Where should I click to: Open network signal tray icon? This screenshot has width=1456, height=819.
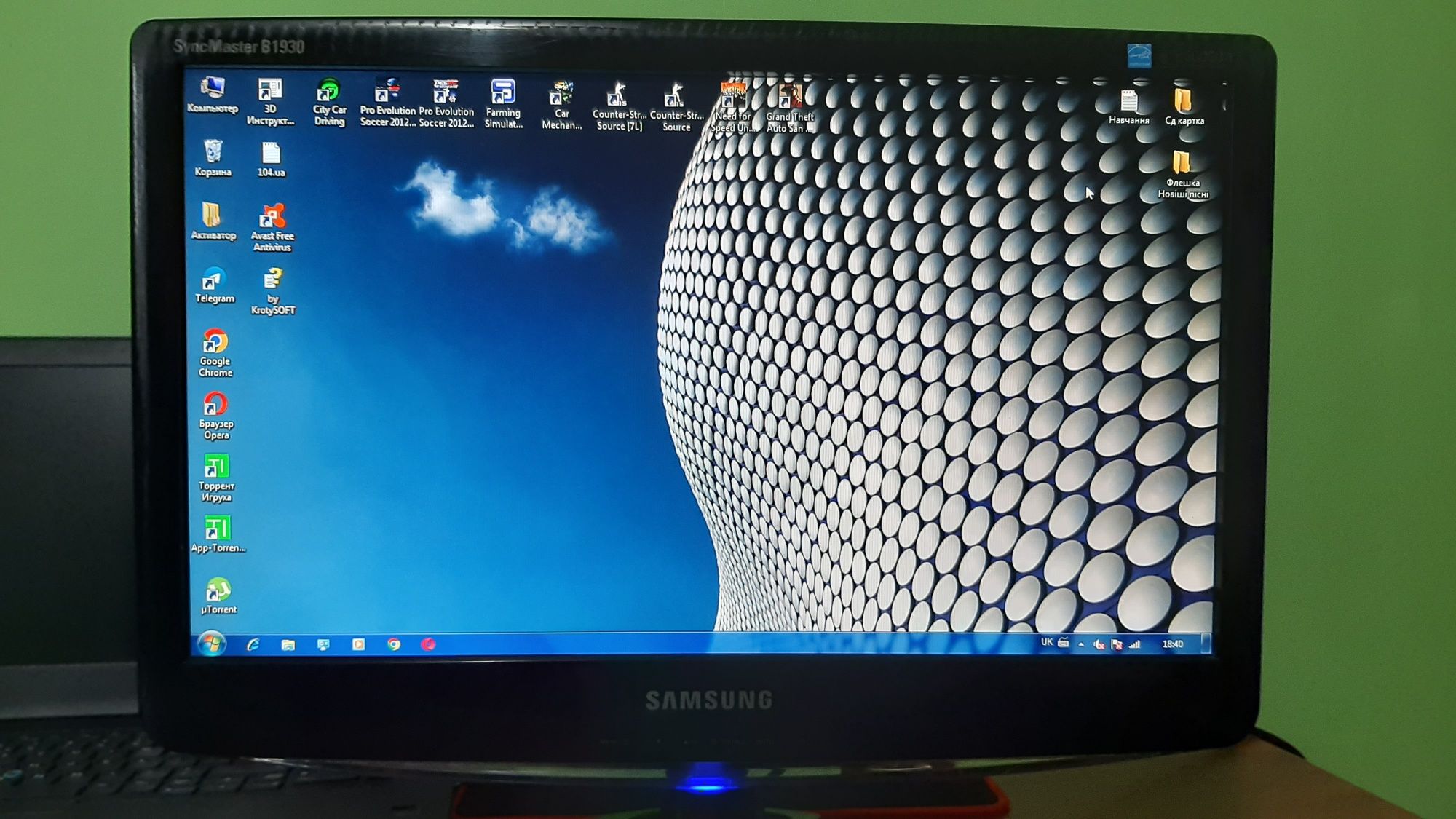pos(1134,644)
